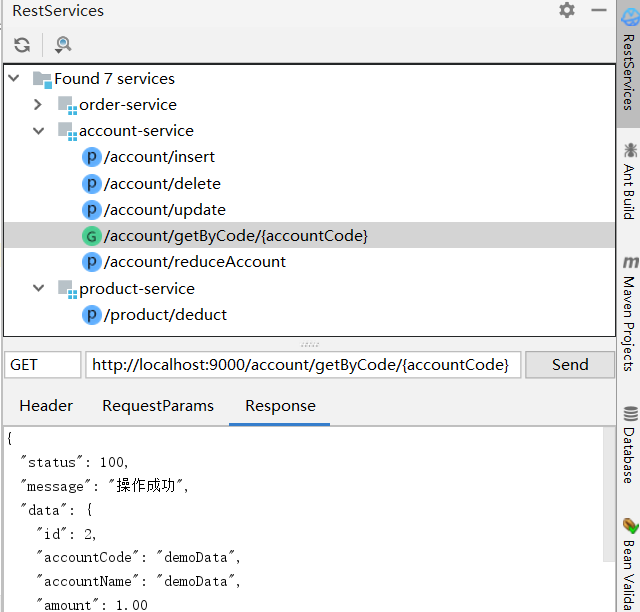Click the request URL input field
The image size is (640, 612).
tap(302, 365)
